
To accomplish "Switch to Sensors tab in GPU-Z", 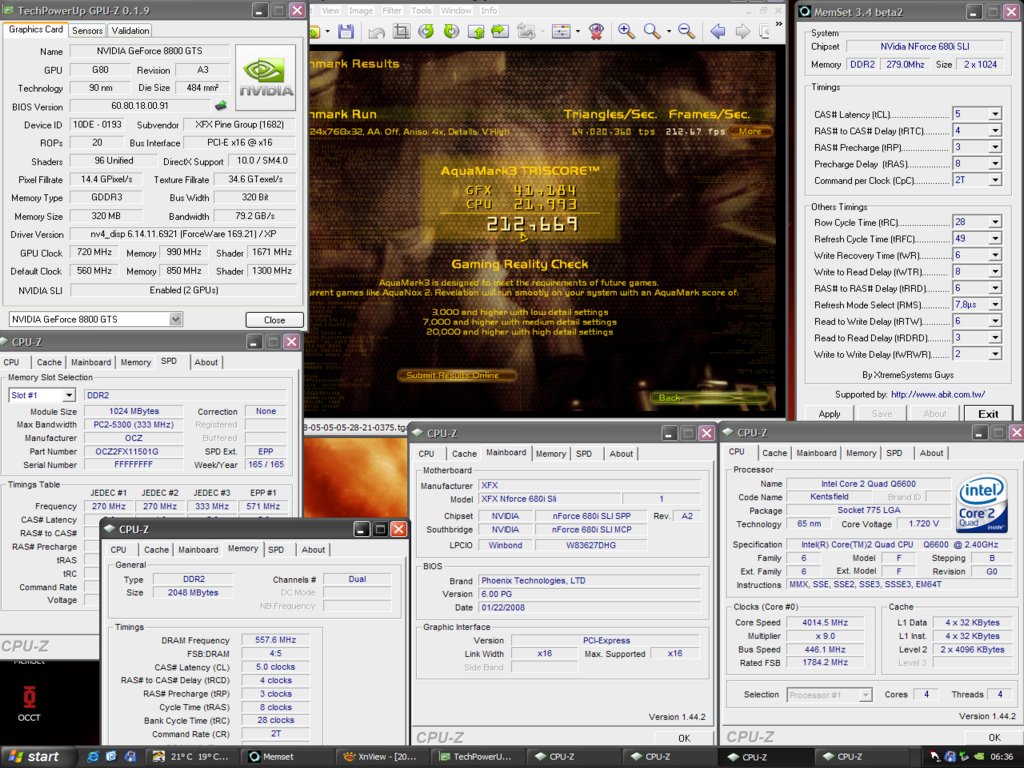I will pos(88,31).
